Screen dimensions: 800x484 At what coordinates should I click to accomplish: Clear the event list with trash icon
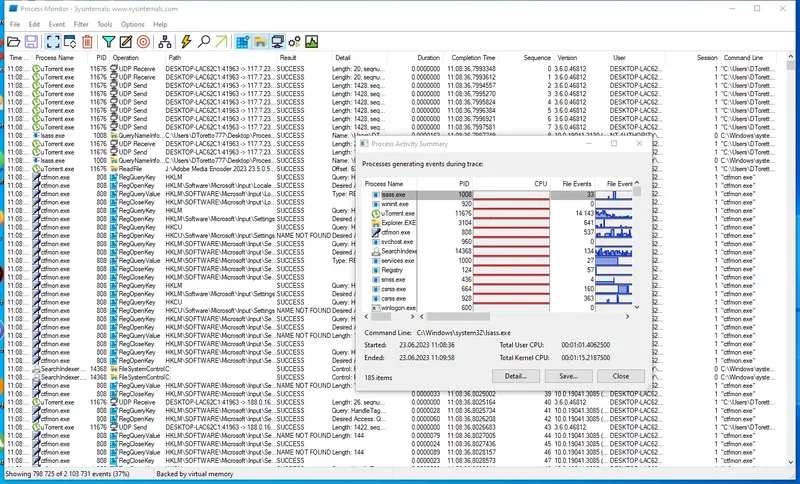click(87, 41)
